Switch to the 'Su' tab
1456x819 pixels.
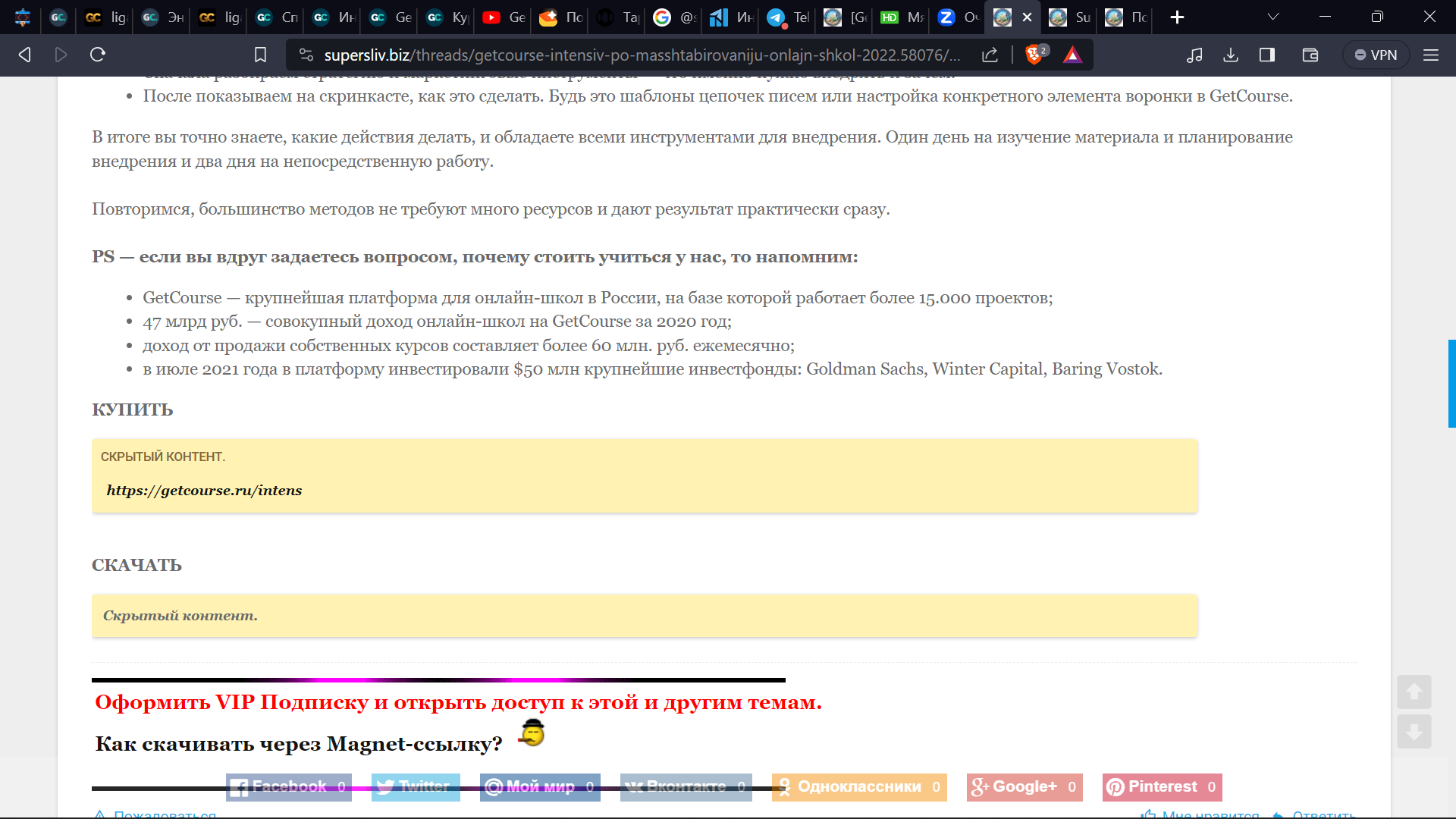[1069, 17]
